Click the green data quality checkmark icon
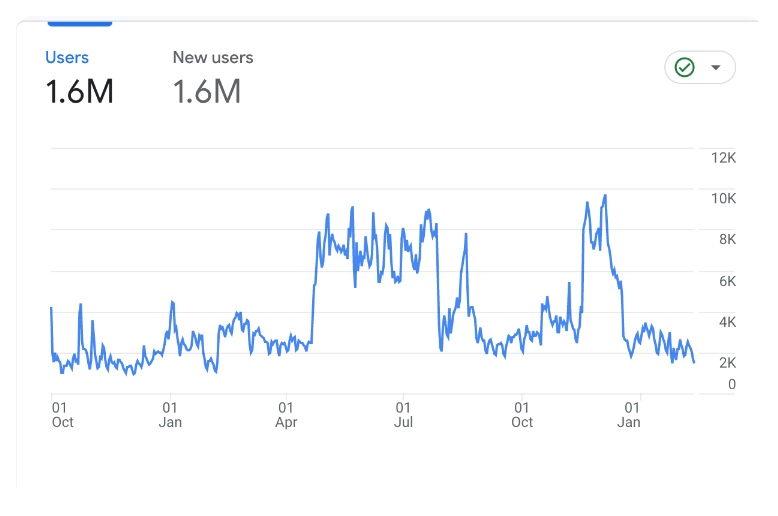This screenshot has width=778, height=516. (685, 67)
